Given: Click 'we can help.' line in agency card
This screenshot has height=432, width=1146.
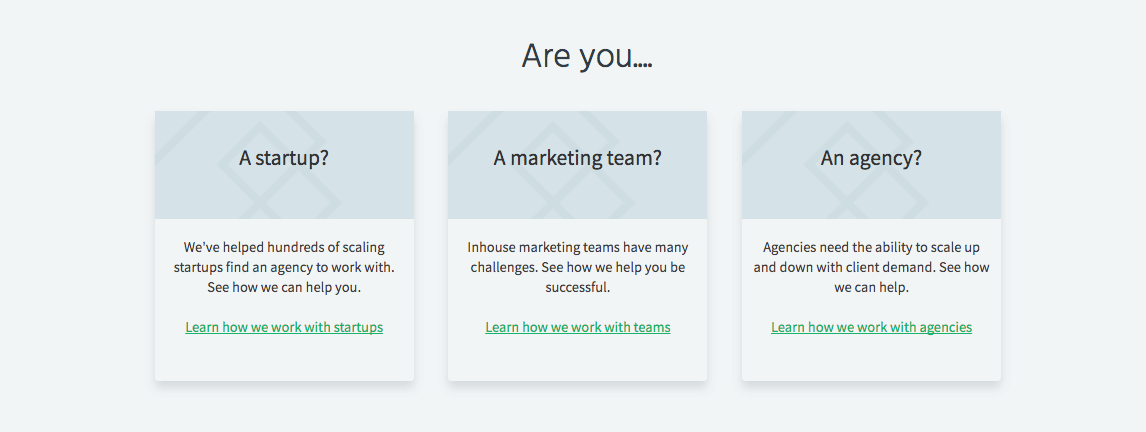Looking at the screenshot, I should 871,287.
